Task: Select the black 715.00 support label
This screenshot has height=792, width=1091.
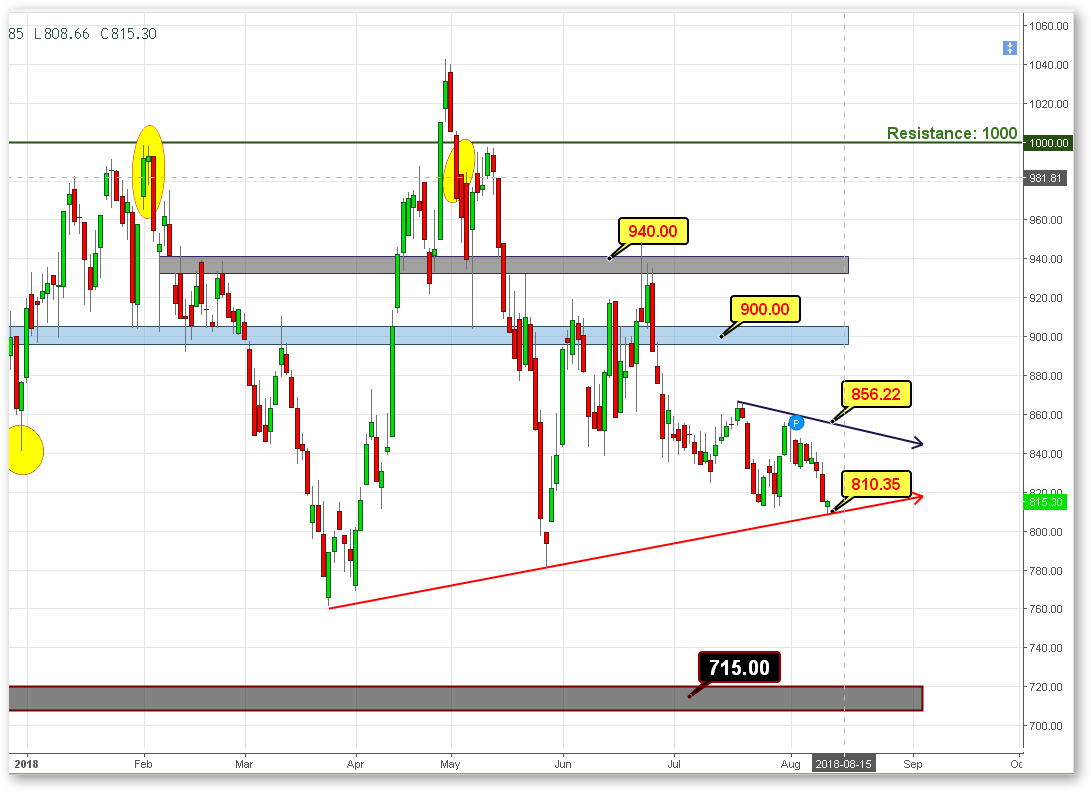Action: (739, 667)
